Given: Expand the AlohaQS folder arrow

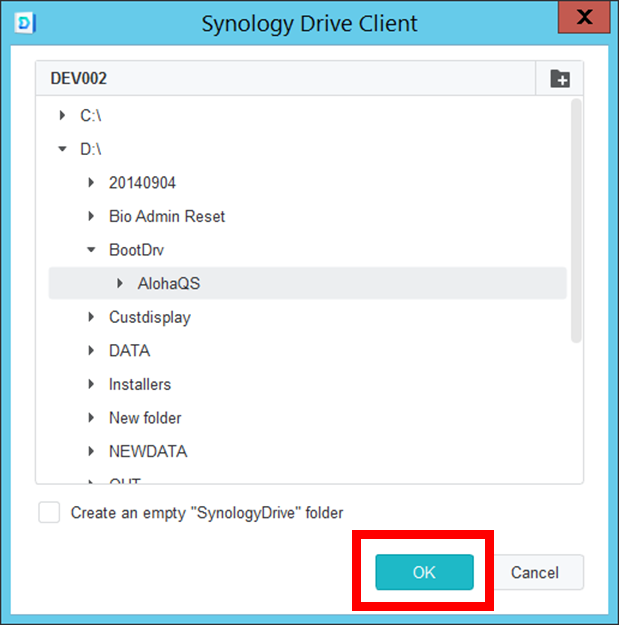Looking at the screenshot, I should [120, 283].
